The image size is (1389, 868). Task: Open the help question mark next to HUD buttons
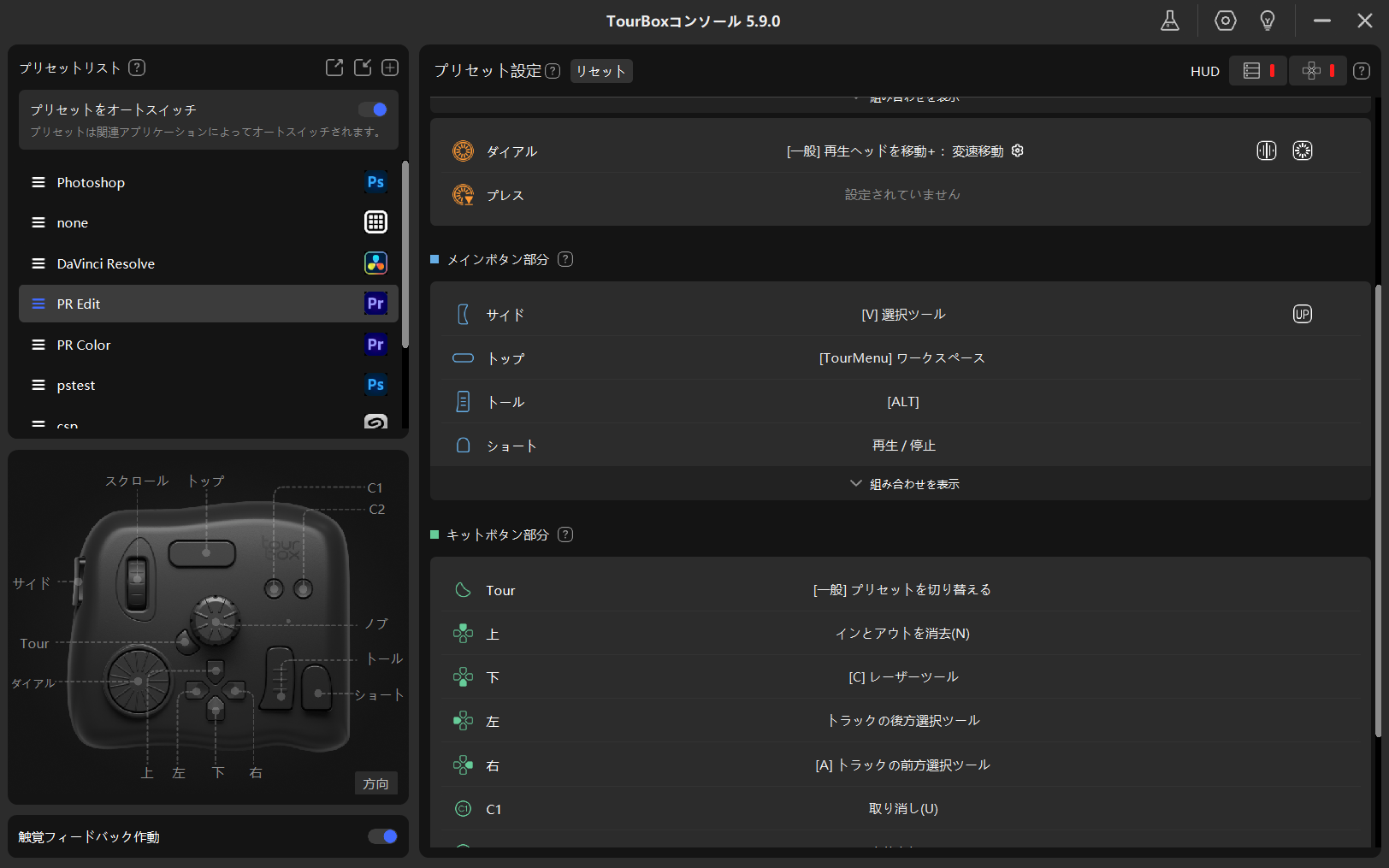1361,71
